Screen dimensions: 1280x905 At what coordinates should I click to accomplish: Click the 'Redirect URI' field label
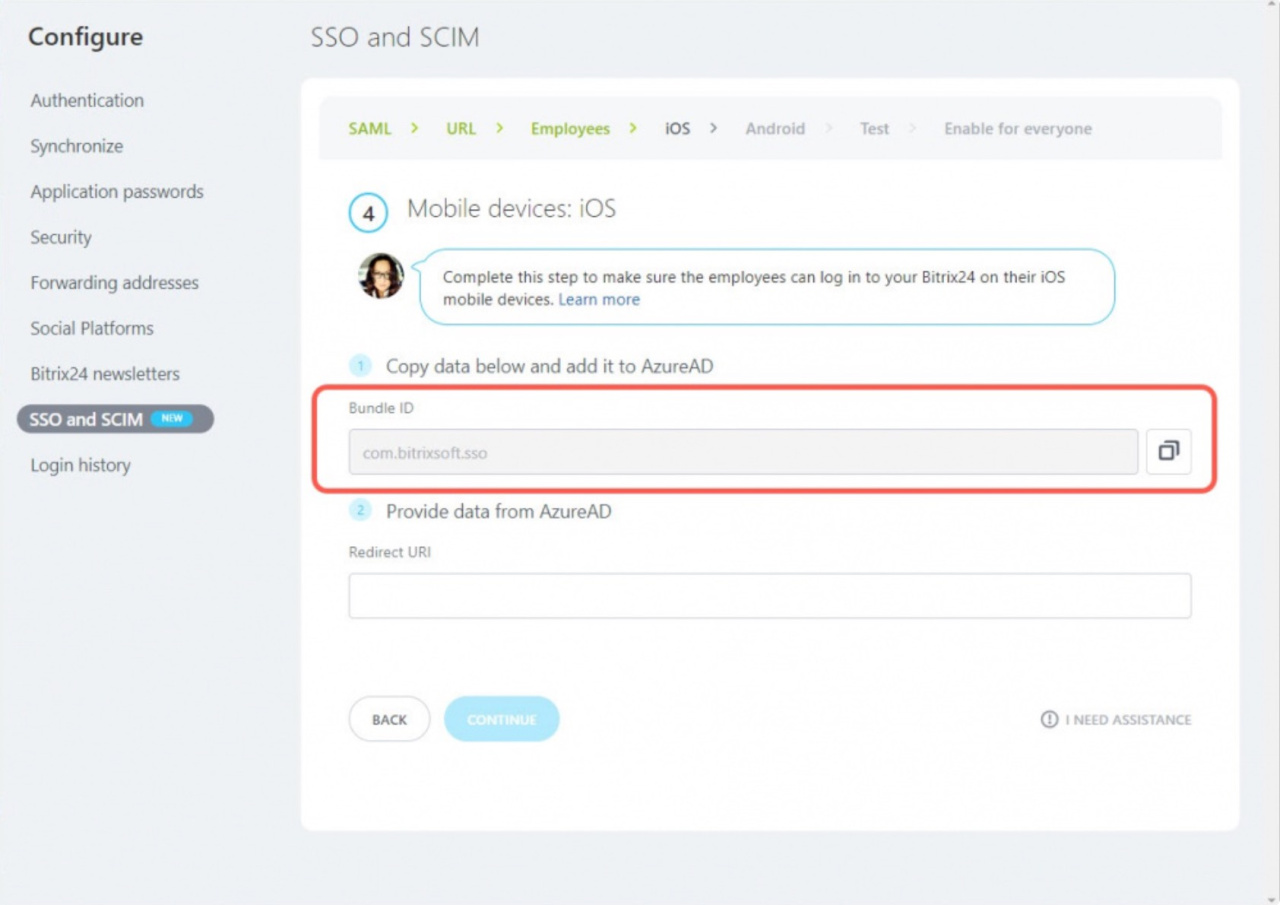pos(390,552)
